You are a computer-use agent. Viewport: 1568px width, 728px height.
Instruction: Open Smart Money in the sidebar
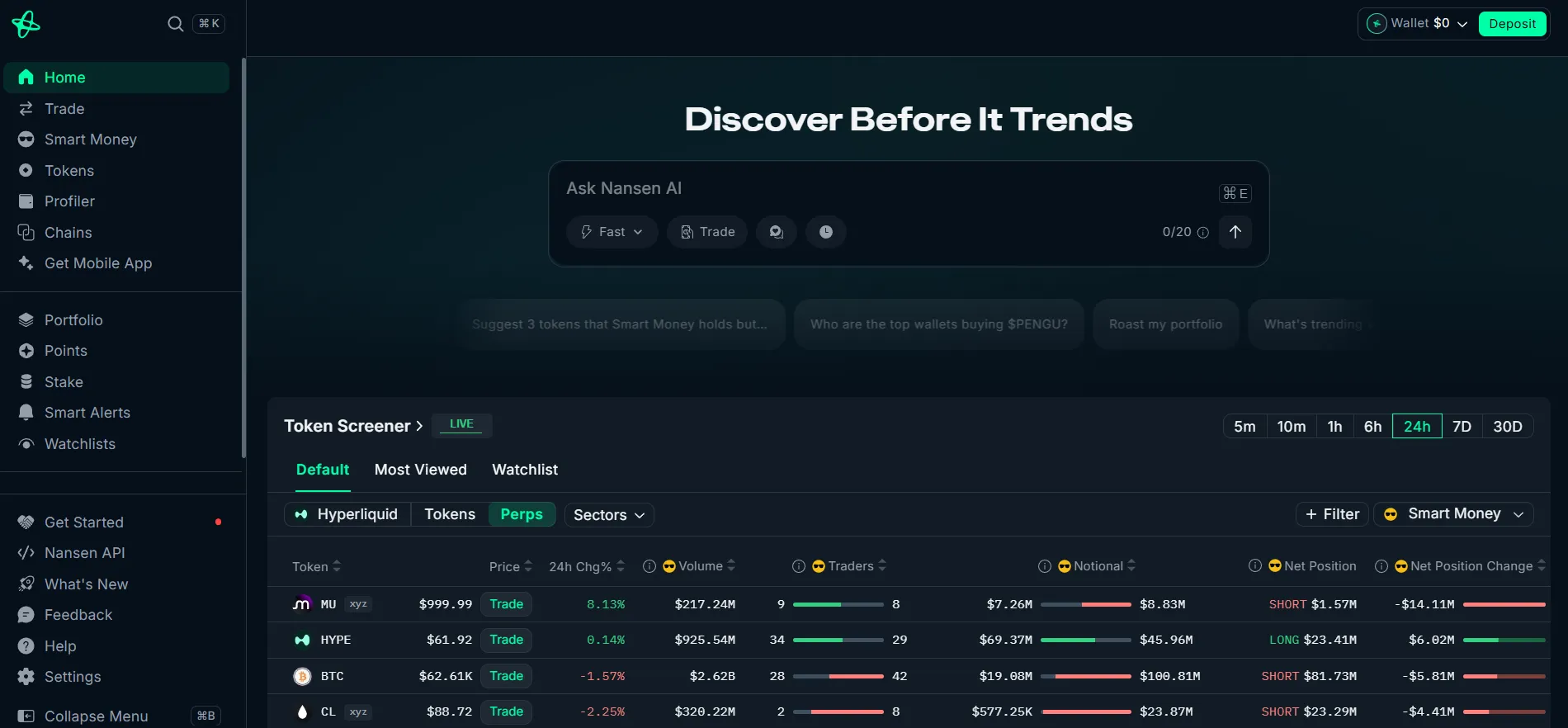click(116, 139)
